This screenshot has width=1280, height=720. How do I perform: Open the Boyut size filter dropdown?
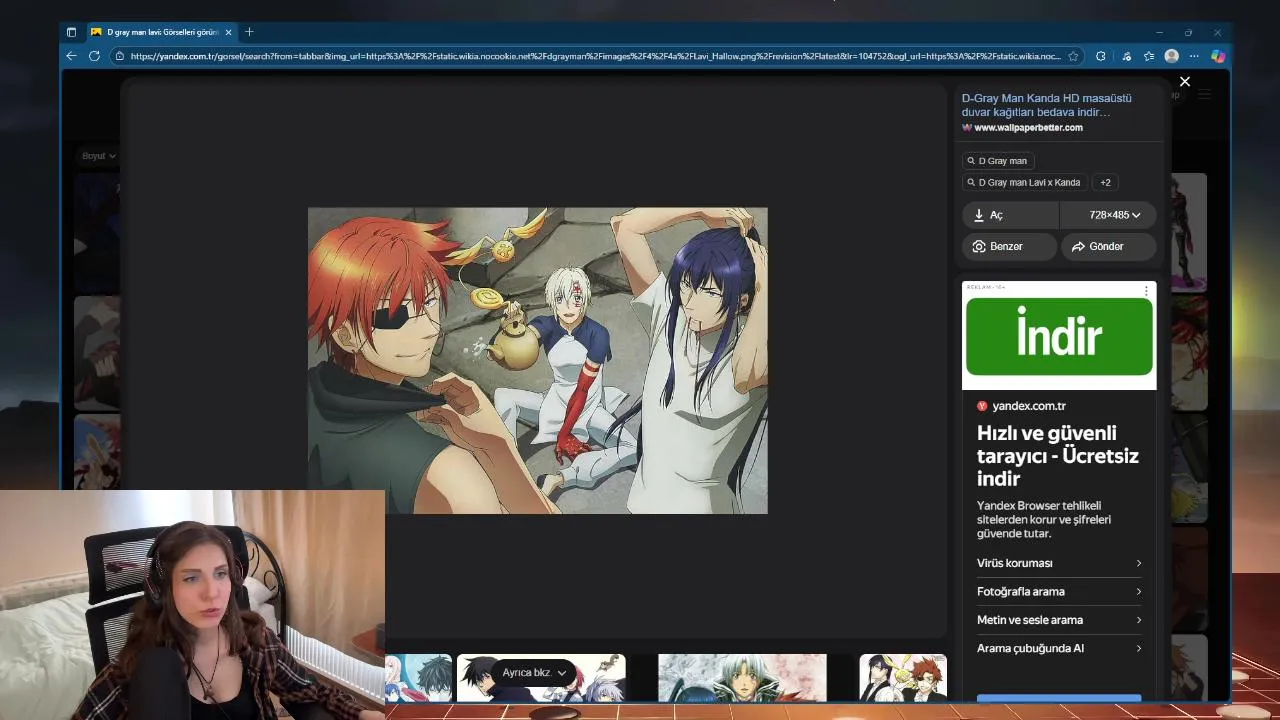tap(99, 156)
